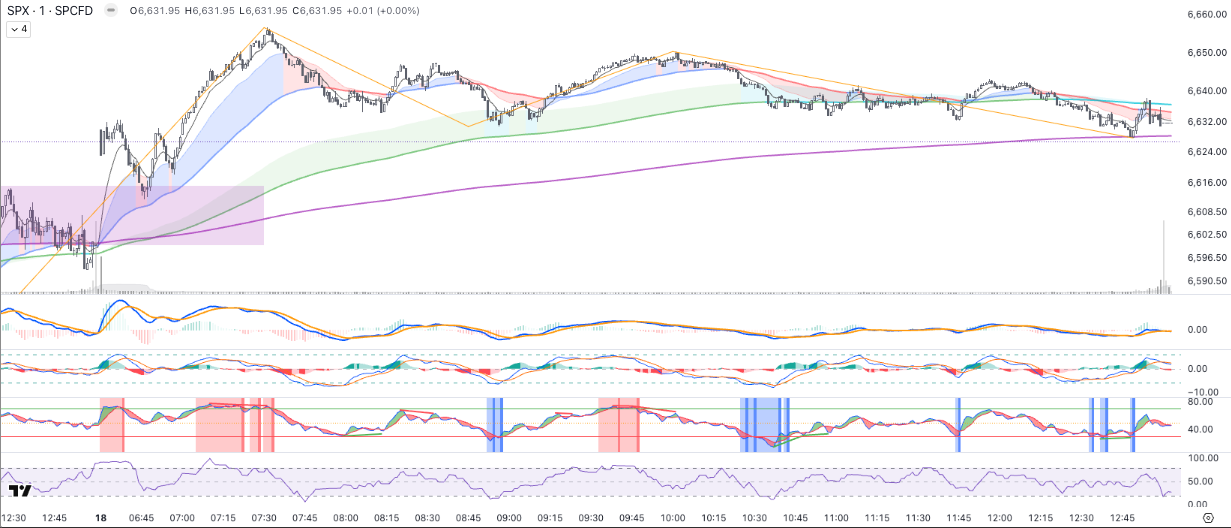Click the TradingView logo
Image resolution: width=1231 pixels, height=528 pixels.
coord(19,491)
